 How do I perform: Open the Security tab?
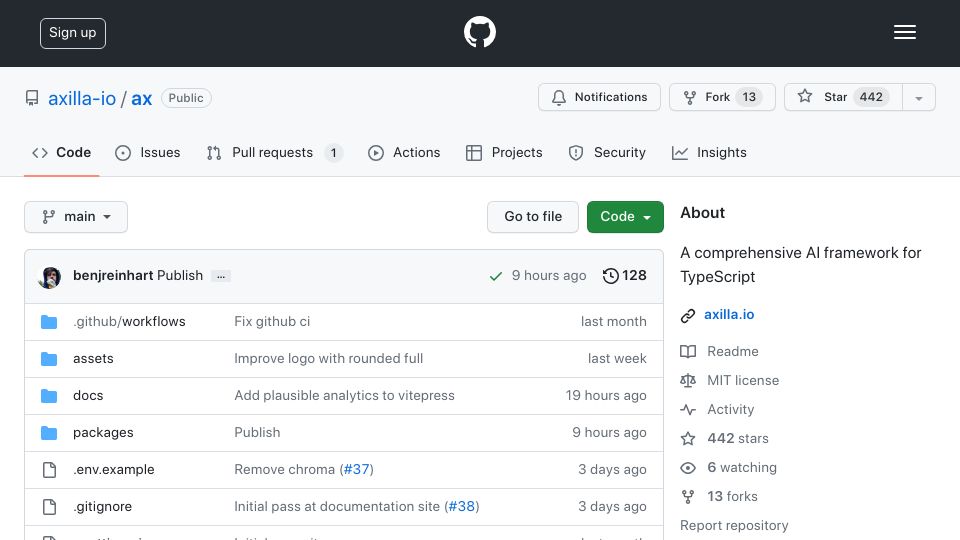(x=607, y=152)
